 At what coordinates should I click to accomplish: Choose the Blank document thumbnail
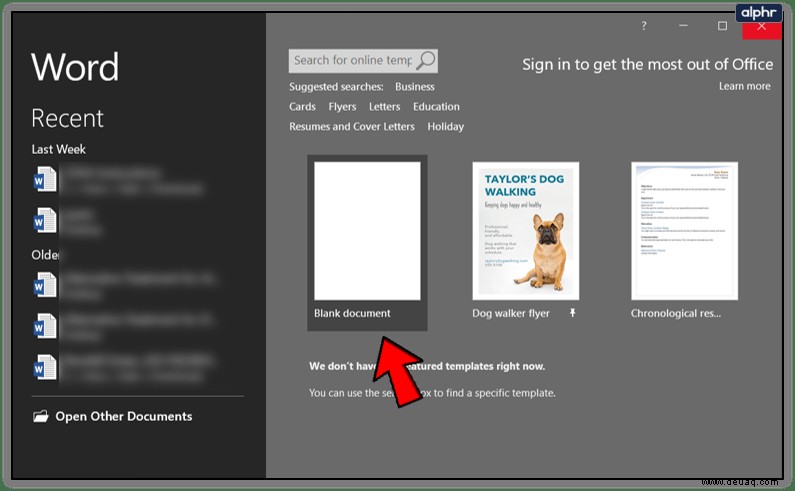coord(367,231)
